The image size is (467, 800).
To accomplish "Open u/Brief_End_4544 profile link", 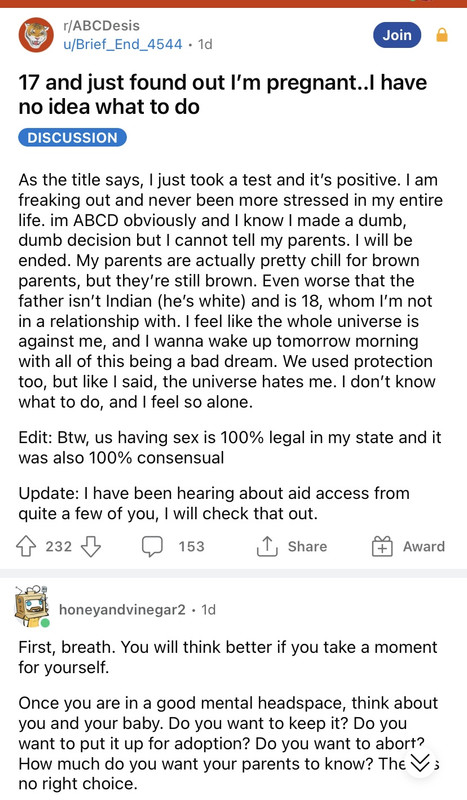I will point(122,44).
